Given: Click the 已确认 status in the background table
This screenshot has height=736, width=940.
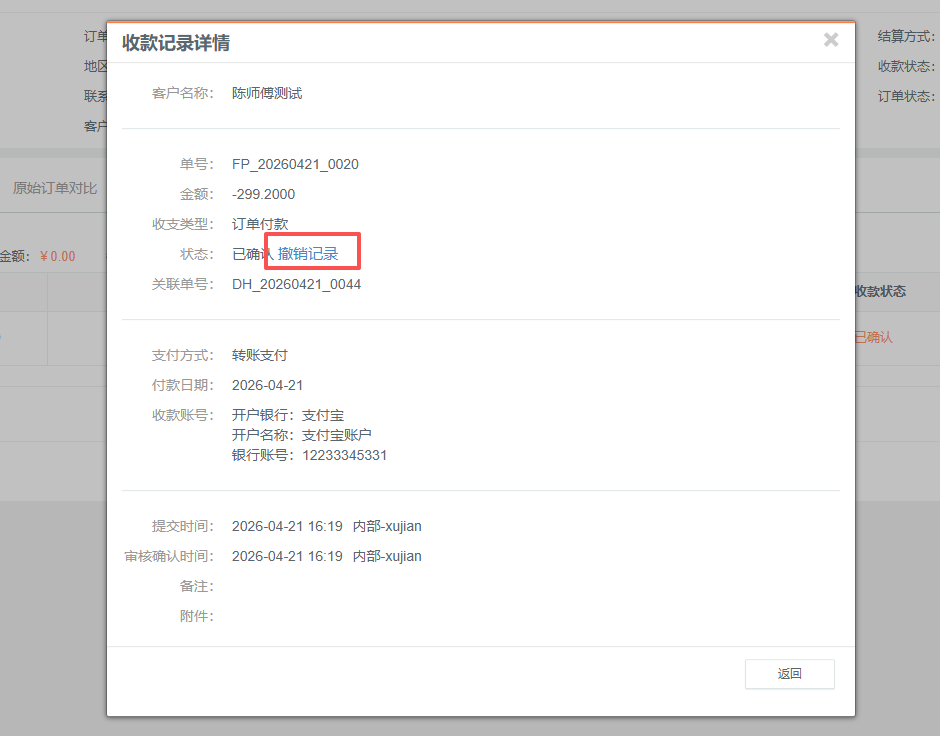Looking at the screenshot, I should (873, 337).
